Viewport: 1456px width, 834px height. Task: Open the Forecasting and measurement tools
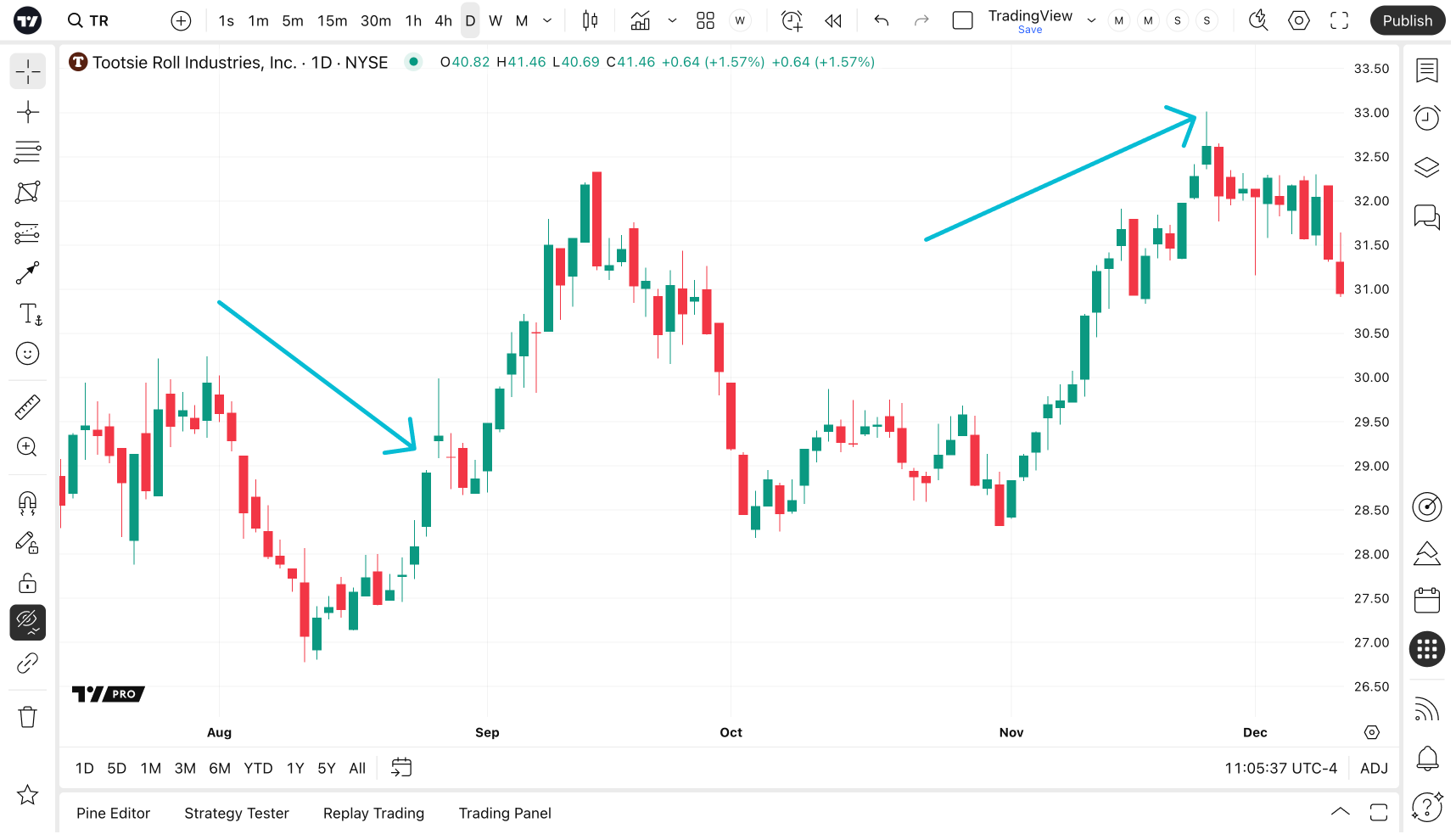28,232
